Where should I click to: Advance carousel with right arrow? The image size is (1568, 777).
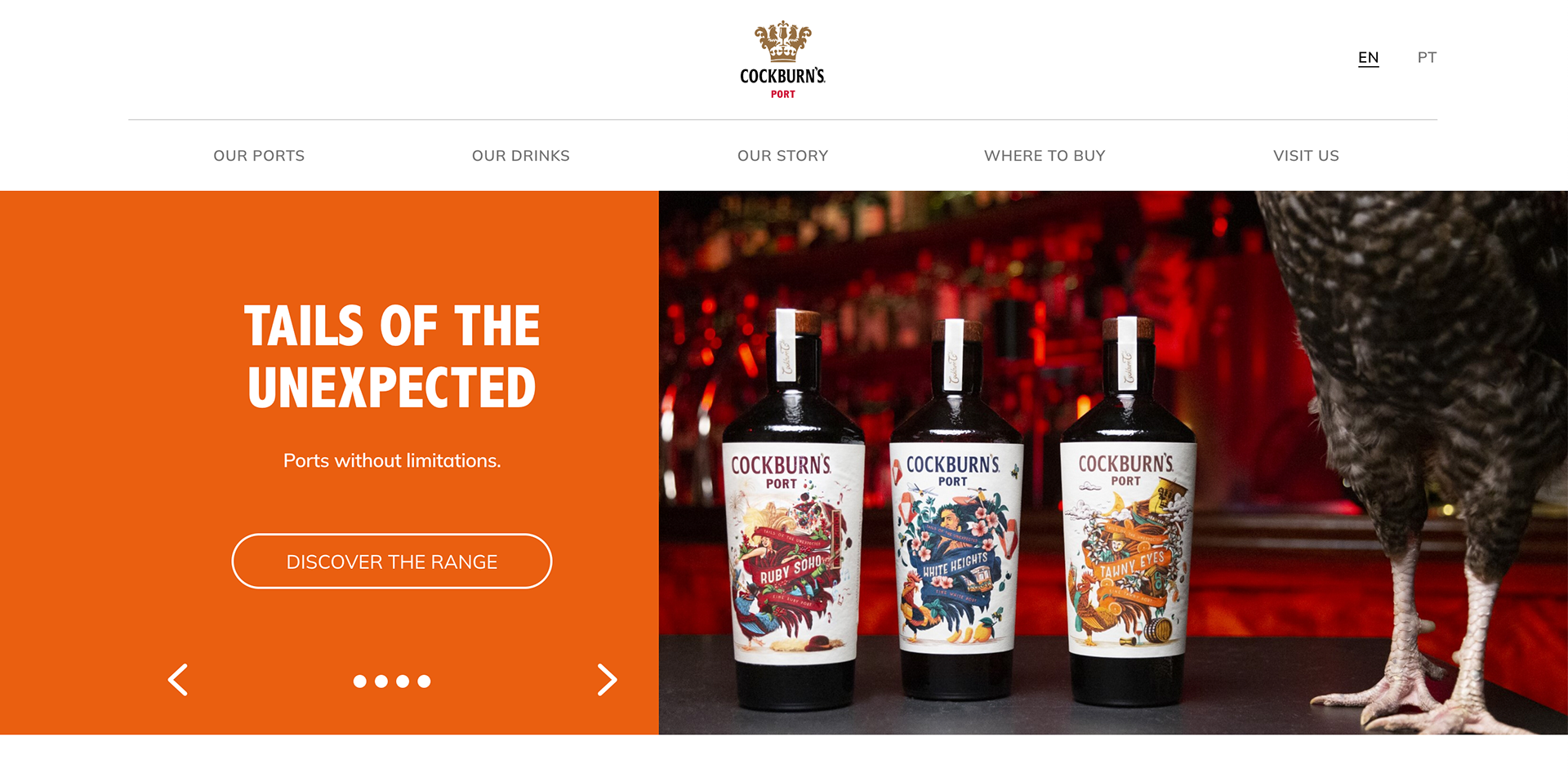(x=607, y=679)
